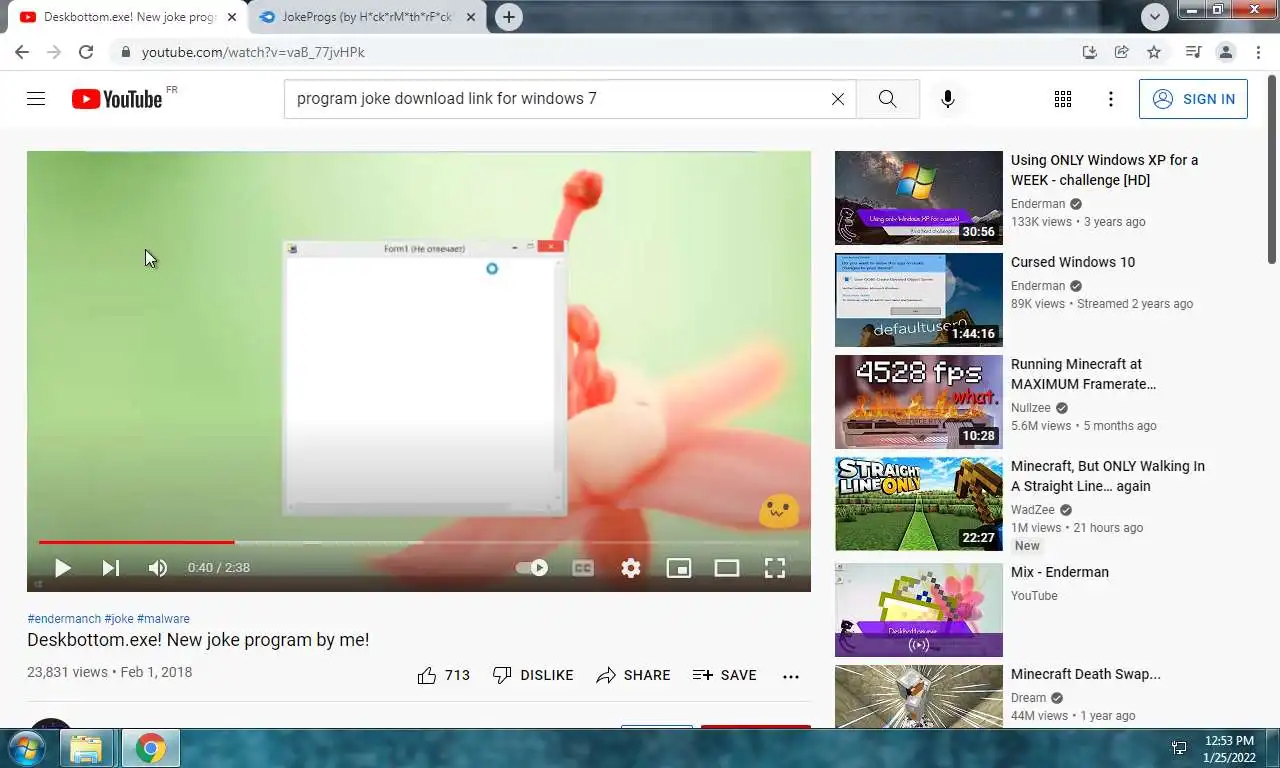Open more actions ellipsis under video
This screenshot has width=1280, height=768.
click(x=791, y=676)
